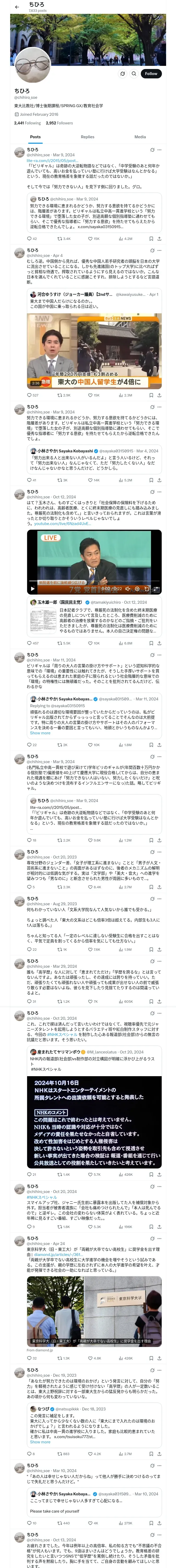176x1568 pixels.
Task: Open the 2,952 Followers list
Action: pos(59,123)
